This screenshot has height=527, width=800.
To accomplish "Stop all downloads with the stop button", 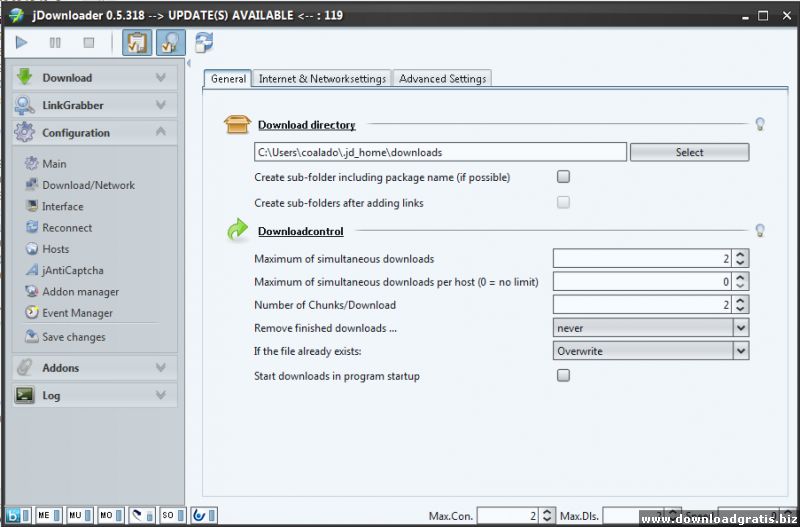I will coord(89,42).
